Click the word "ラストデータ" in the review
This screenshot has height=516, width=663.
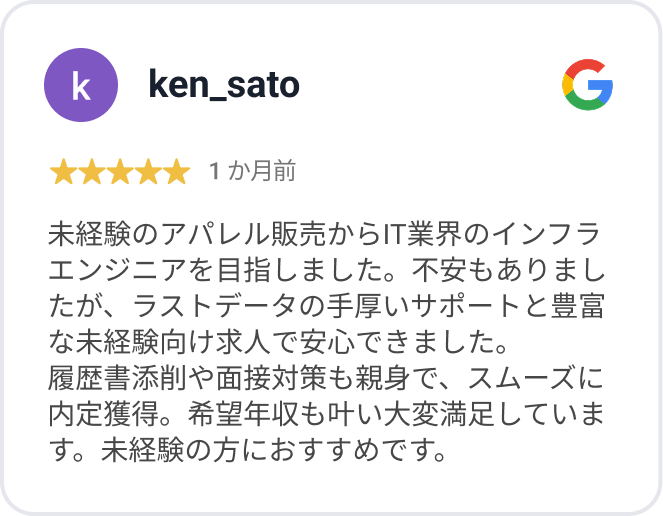tap(215, 306)
